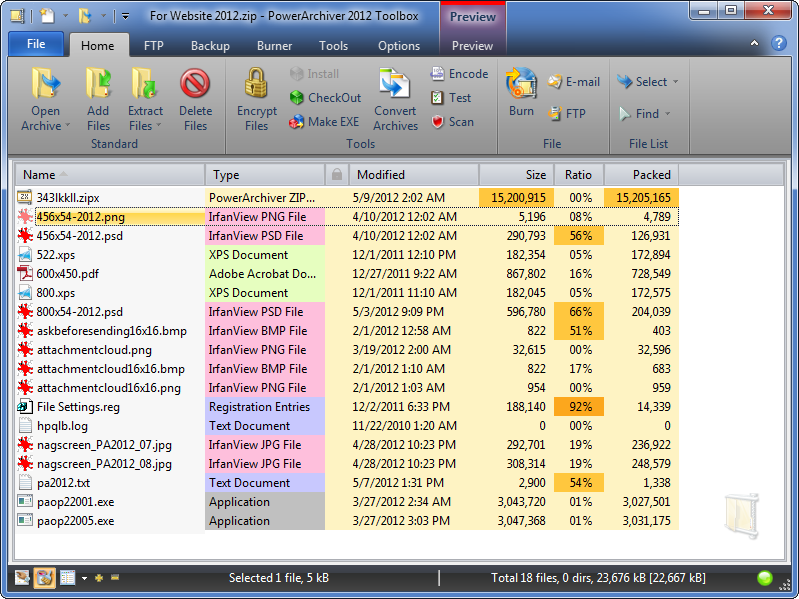This screenshot has height=599, width=799.
Task: Click the help question mark icon
Action: [x=779, y=43]
